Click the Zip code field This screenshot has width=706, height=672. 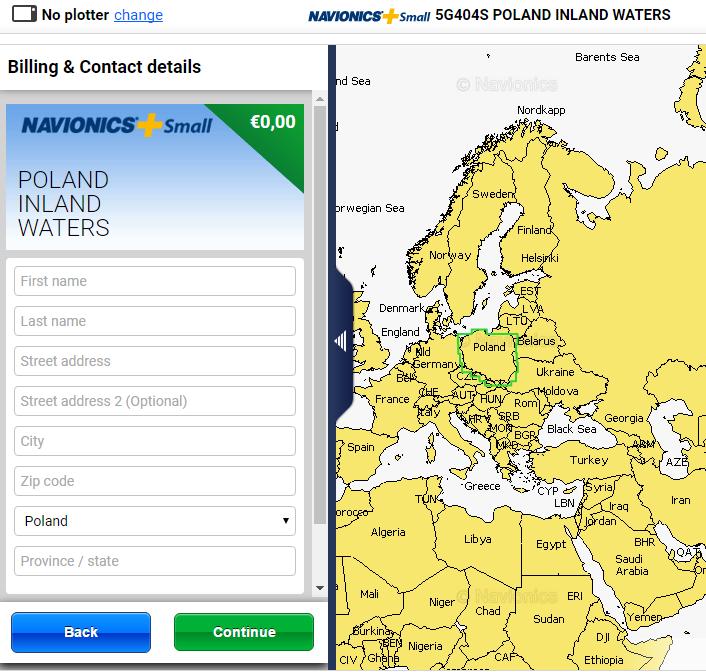coord(155,481)
